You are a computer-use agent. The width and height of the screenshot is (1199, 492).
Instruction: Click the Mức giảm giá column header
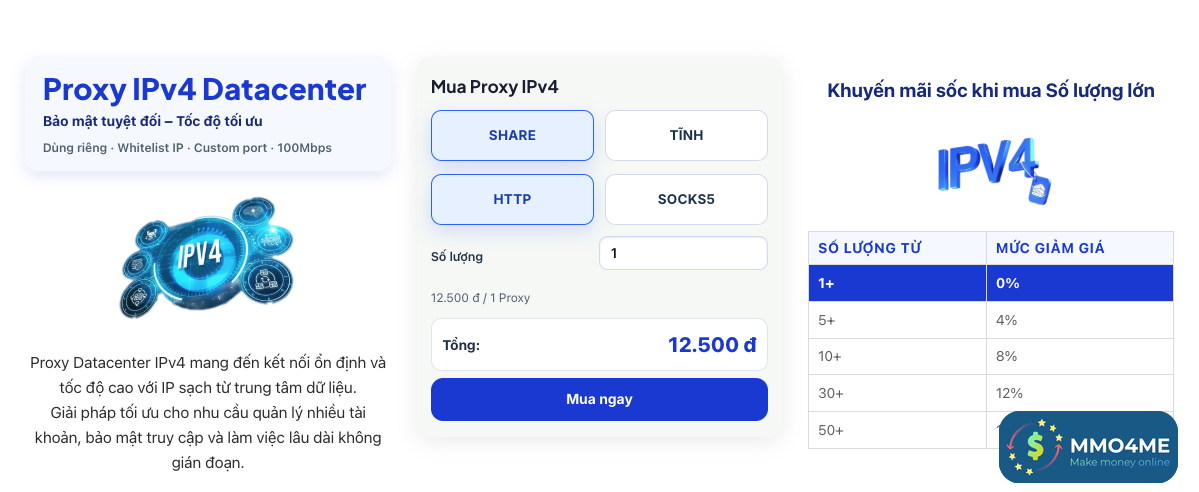[x=1050, y=248]
